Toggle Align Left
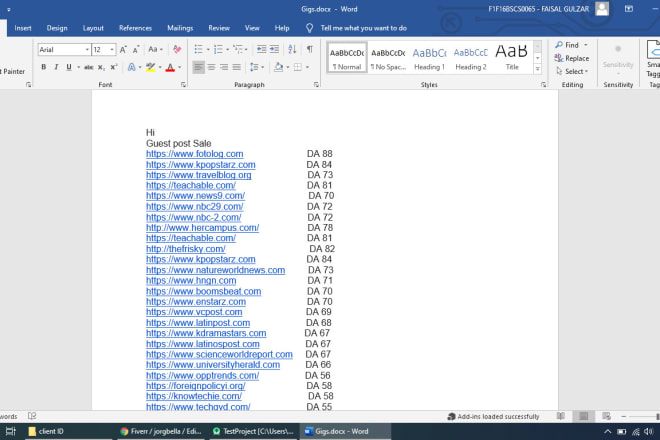Image resolution: width=660 pixels, height=440 pixels. 198,67
